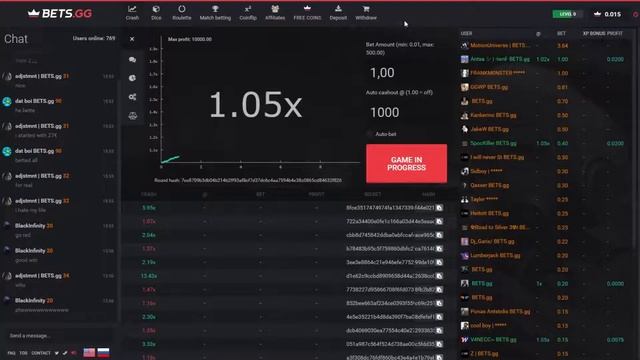640x360 pixels.
Task: Click the USER column header in players table
Action: (466, 33)
